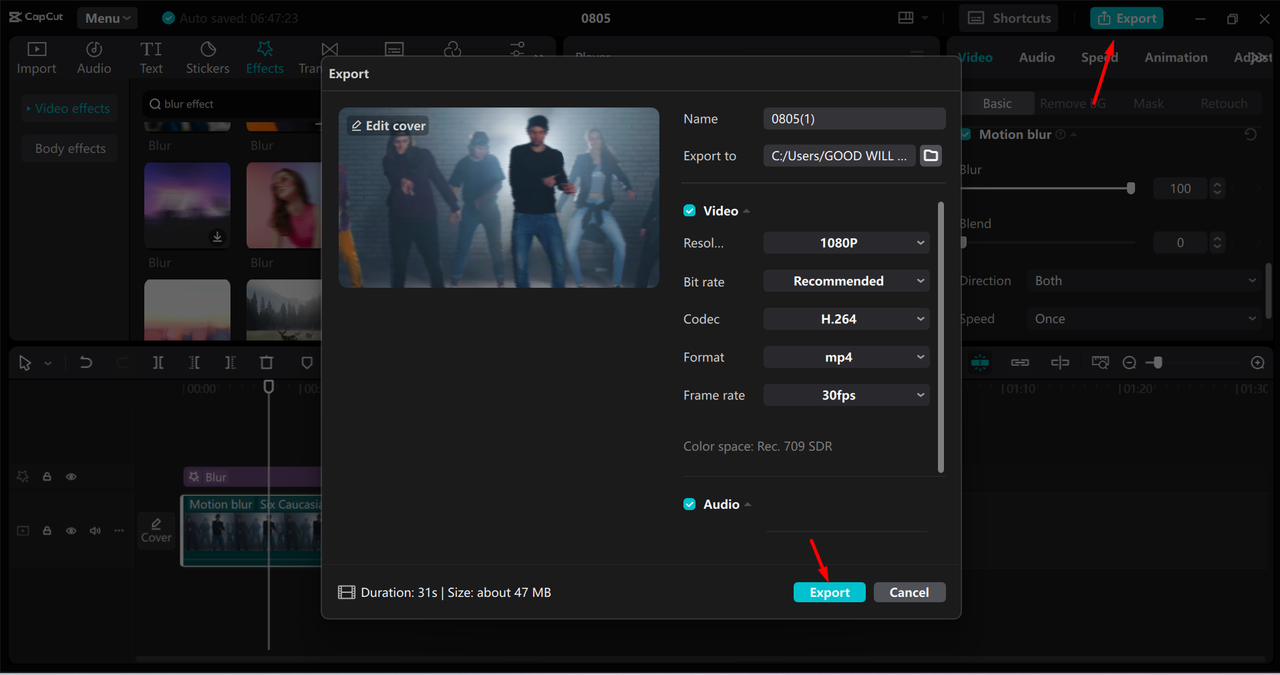
Task: Select the Mask sub-tab
Action: pyautogui.click(x=1148, y=103)
